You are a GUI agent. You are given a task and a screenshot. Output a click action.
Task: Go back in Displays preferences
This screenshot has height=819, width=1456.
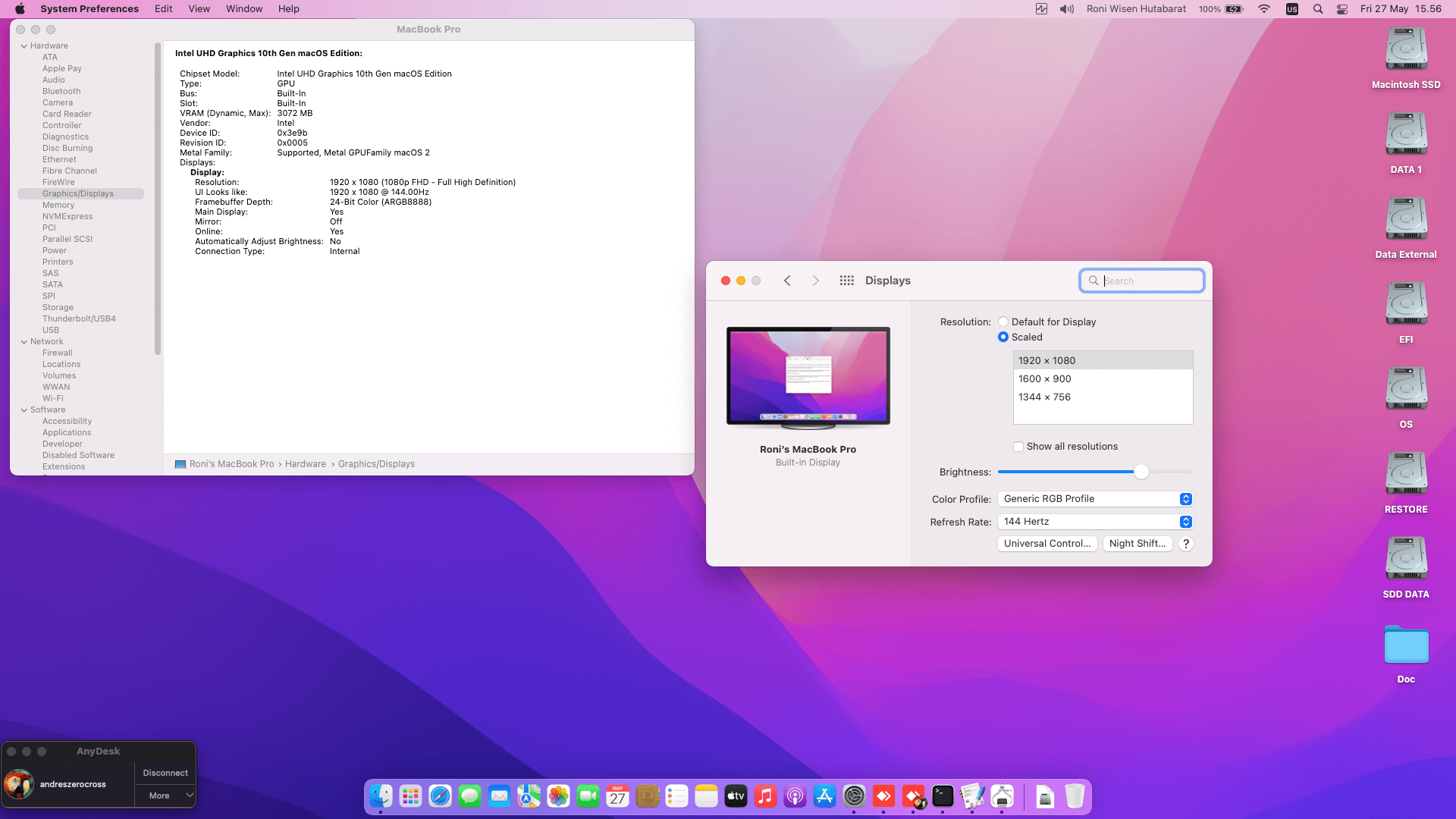click(x=787, y=281)
